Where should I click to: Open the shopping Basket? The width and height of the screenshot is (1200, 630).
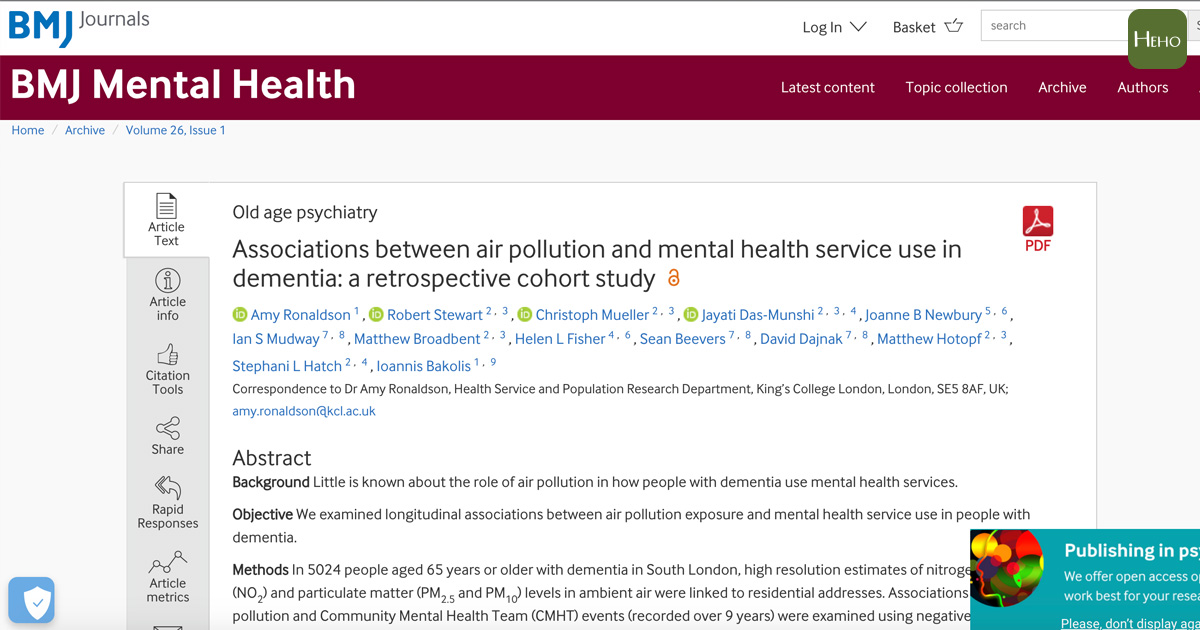pyautogui.click(x=927, y=27)
